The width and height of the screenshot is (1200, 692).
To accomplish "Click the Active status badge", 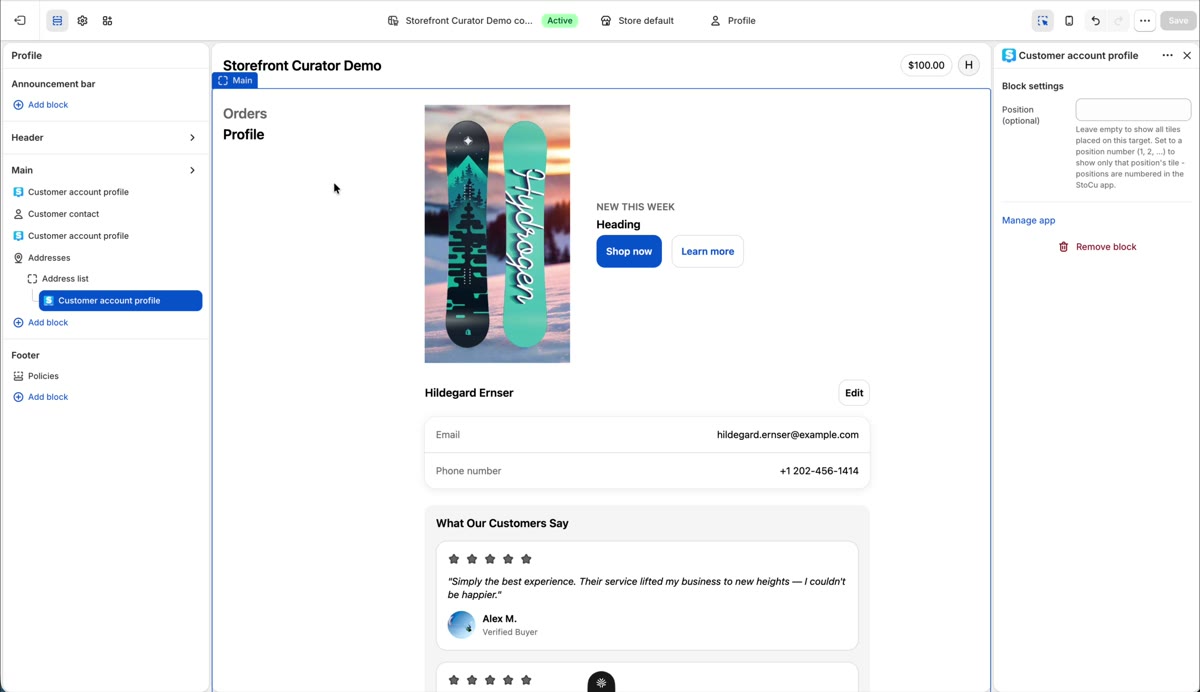I will tap(560, 21).
